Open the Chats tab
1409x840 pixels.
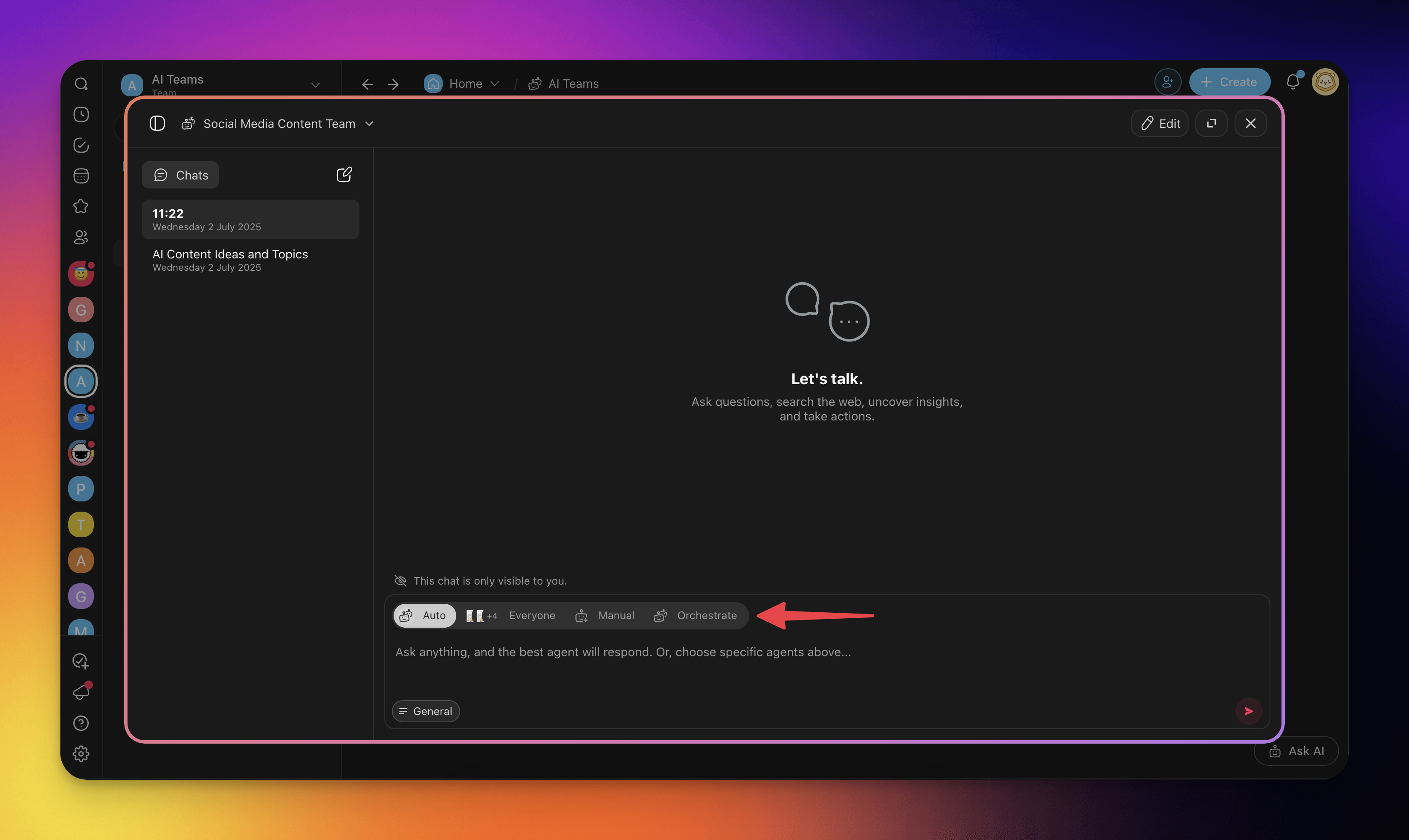[180, 175]
